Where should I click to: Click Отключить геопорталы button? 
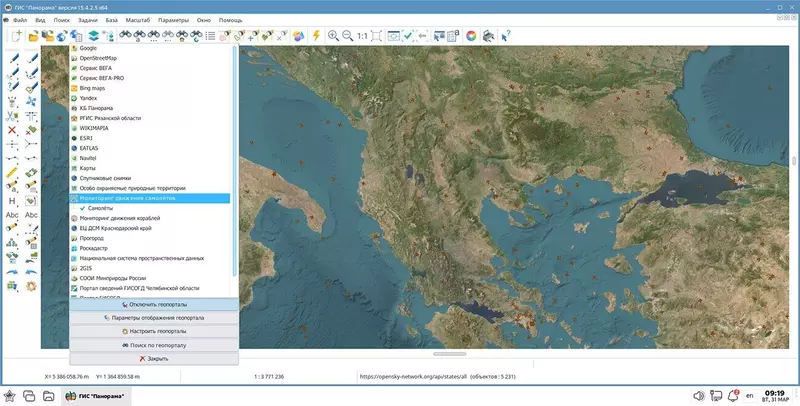(153, 305)
